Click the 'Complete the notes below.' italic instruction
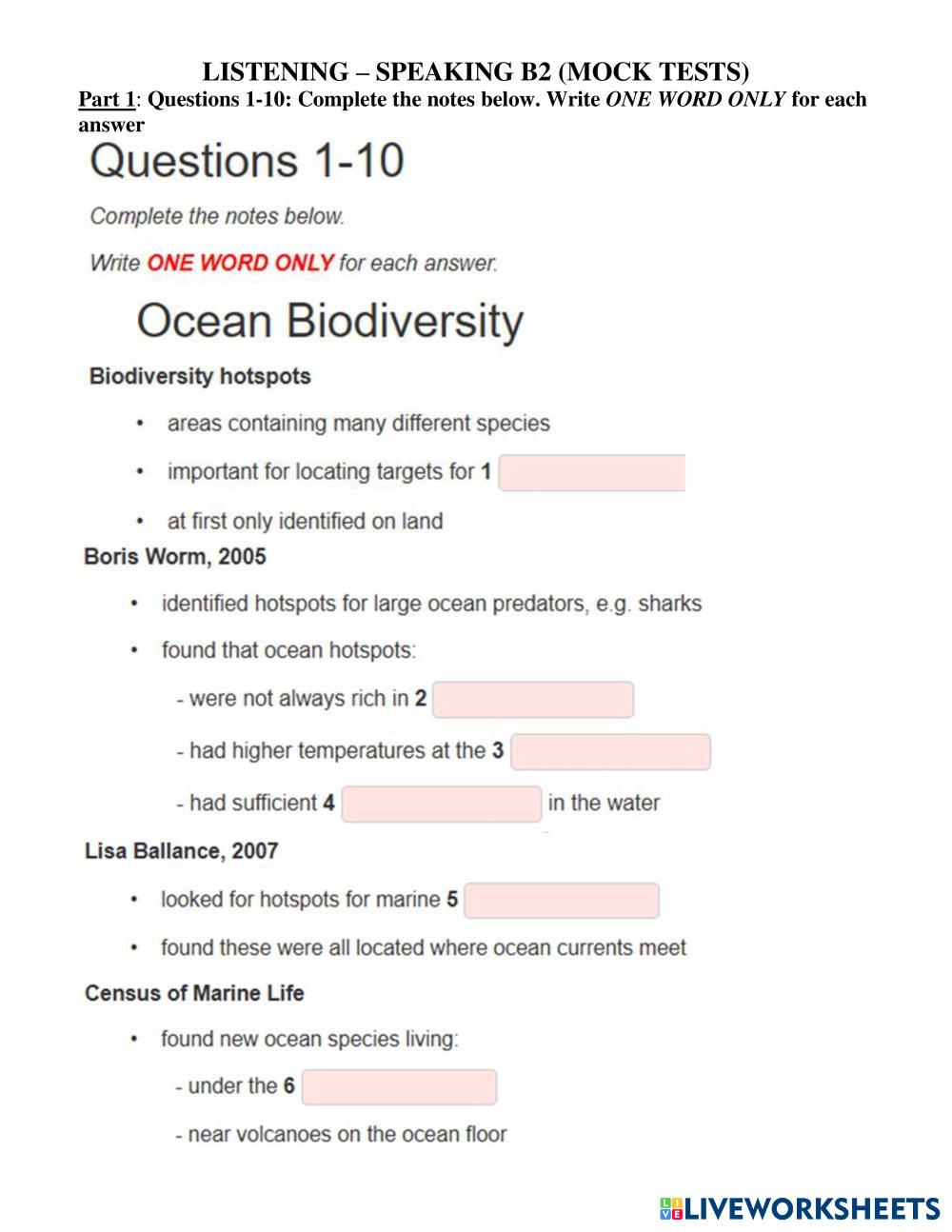 [x=217, y=216]
